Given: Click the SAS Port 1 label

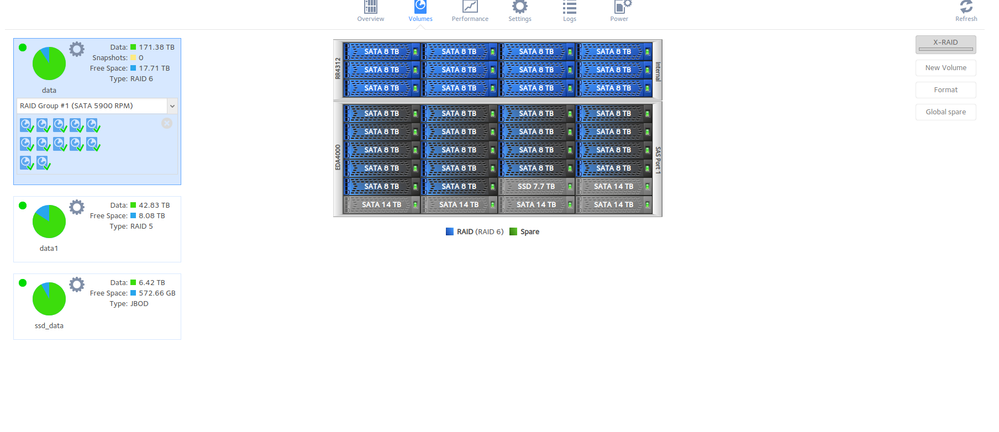Looking at the screenshot, I should pos(658,160).
